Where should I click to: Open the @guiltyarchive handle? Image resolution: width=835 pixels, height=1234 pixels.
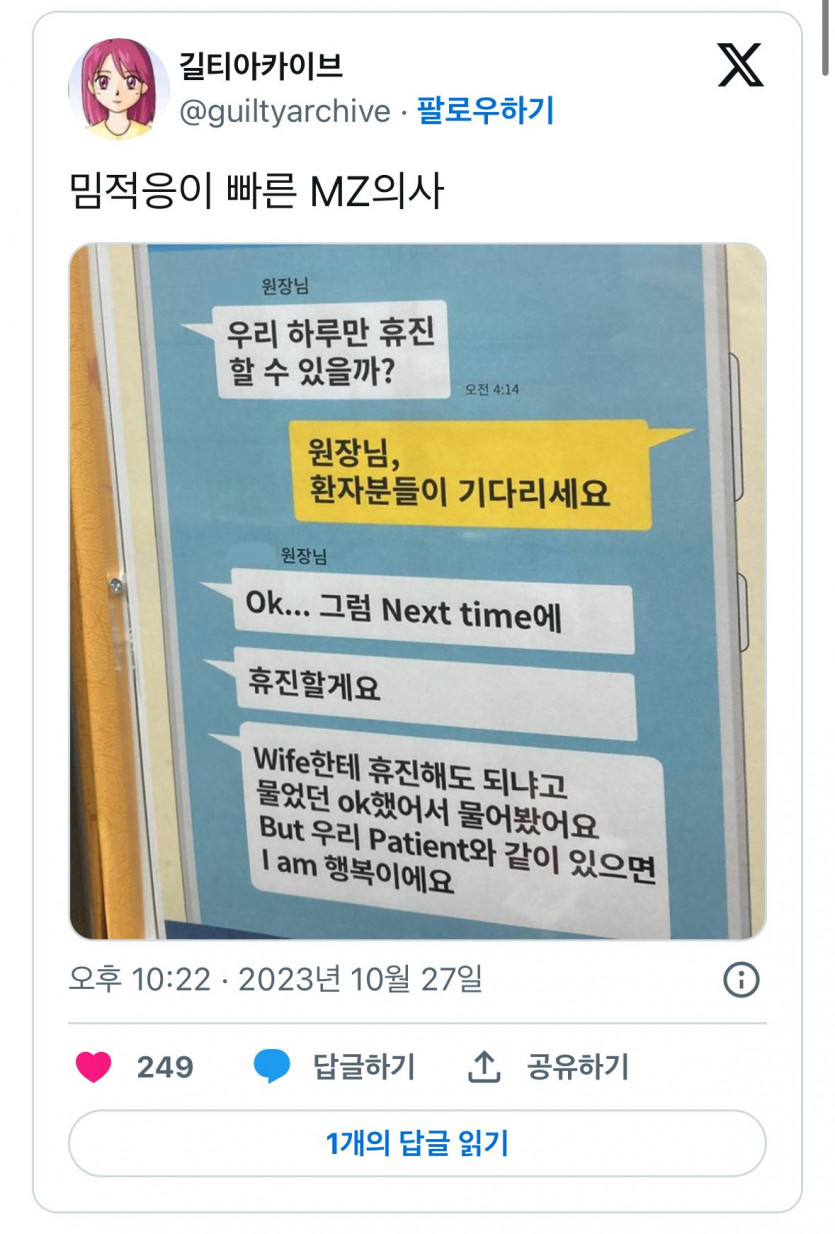tap(285, 111)
